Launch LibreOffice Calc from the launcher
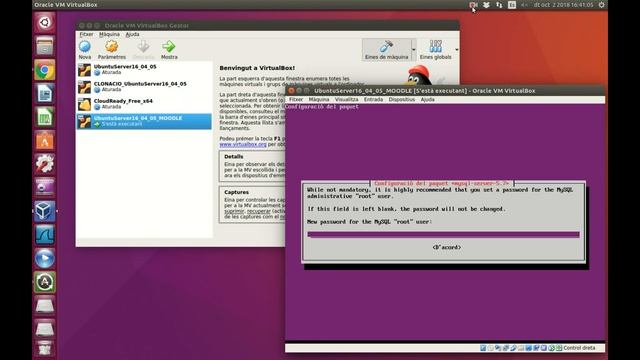640x360 pixels. tap(44, 118)
